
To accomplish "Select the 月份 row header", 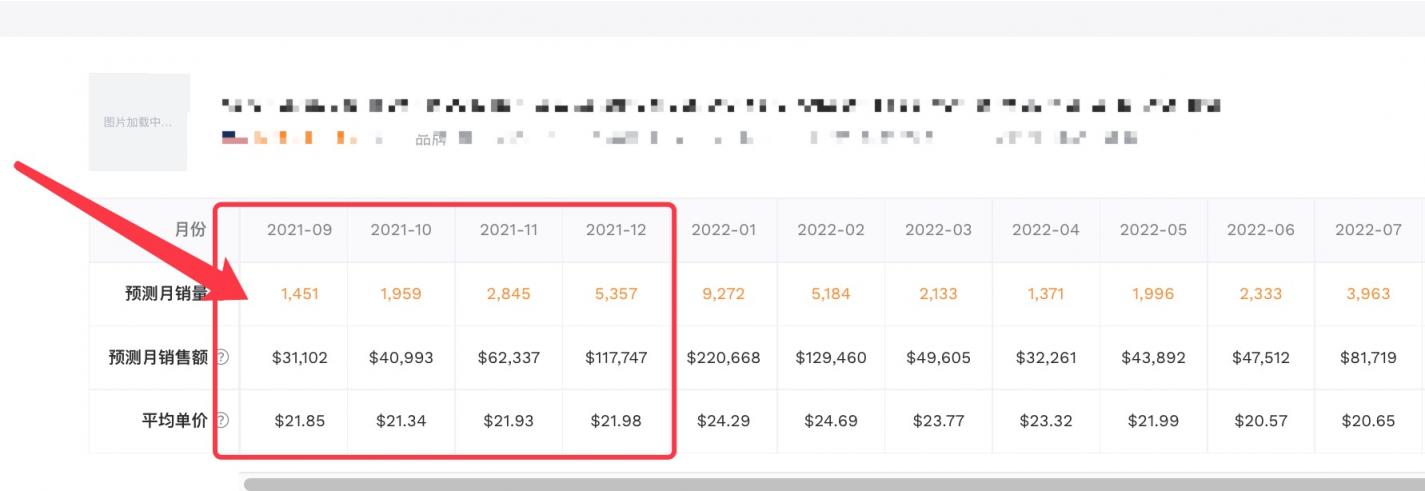I will click(190, 230).
